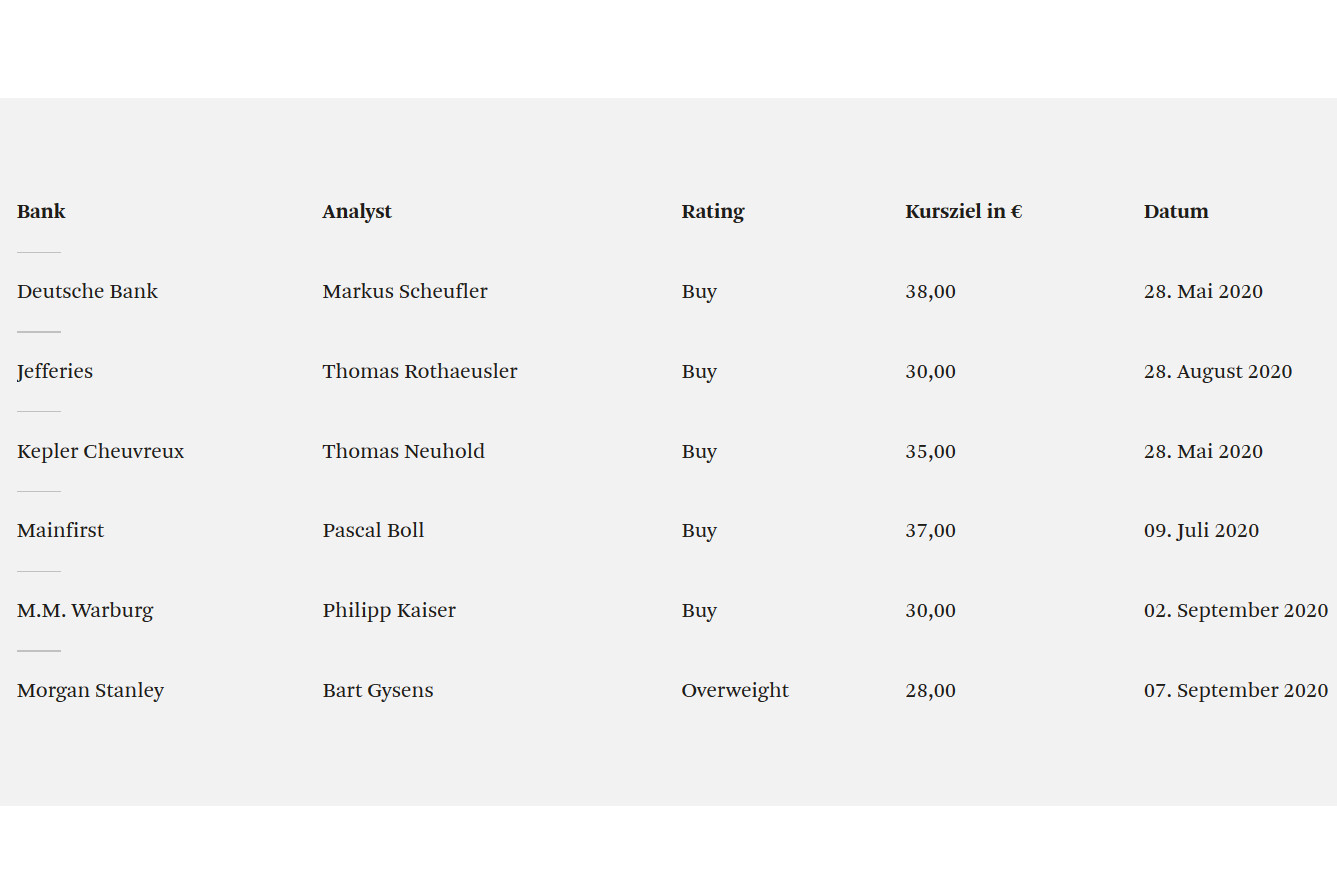Image resolution: width=1337 pixels, height=888 pixels.
Task: Select the 07. September 2020 date
Action: click(x=1236, y=690)
